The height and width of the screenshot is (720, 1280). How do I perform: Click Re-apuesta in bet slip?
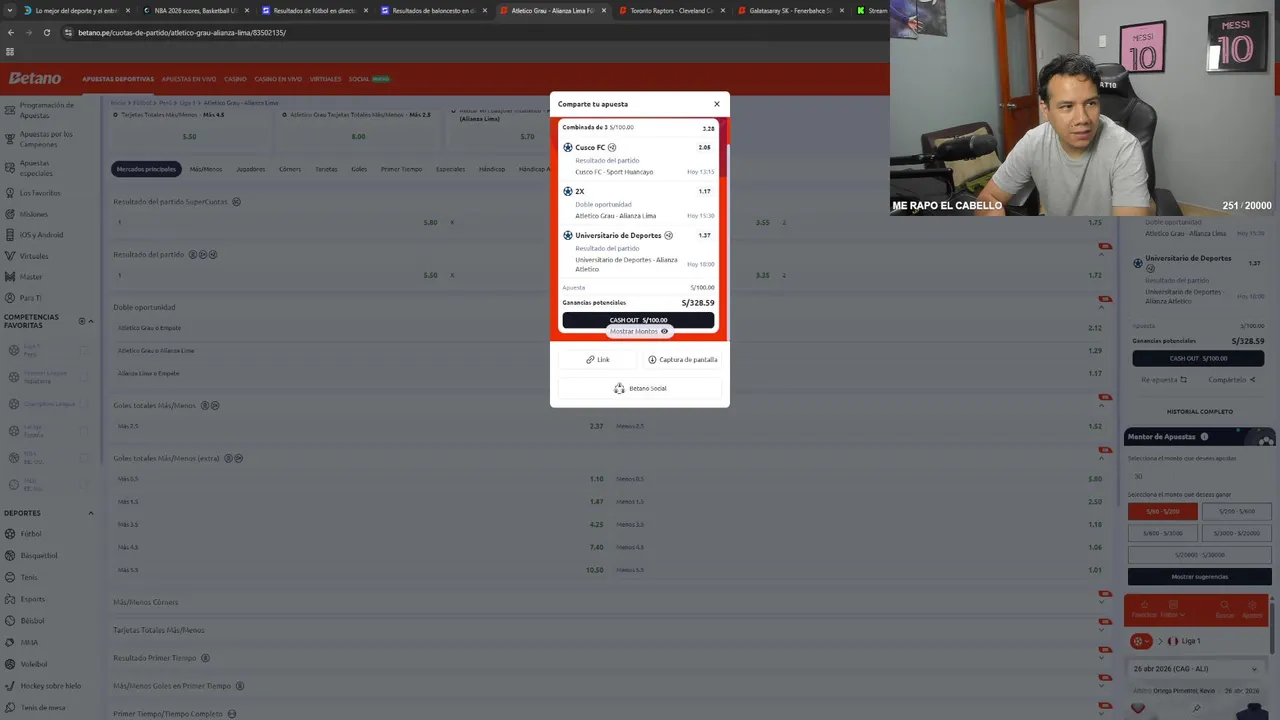point(1164,380)
